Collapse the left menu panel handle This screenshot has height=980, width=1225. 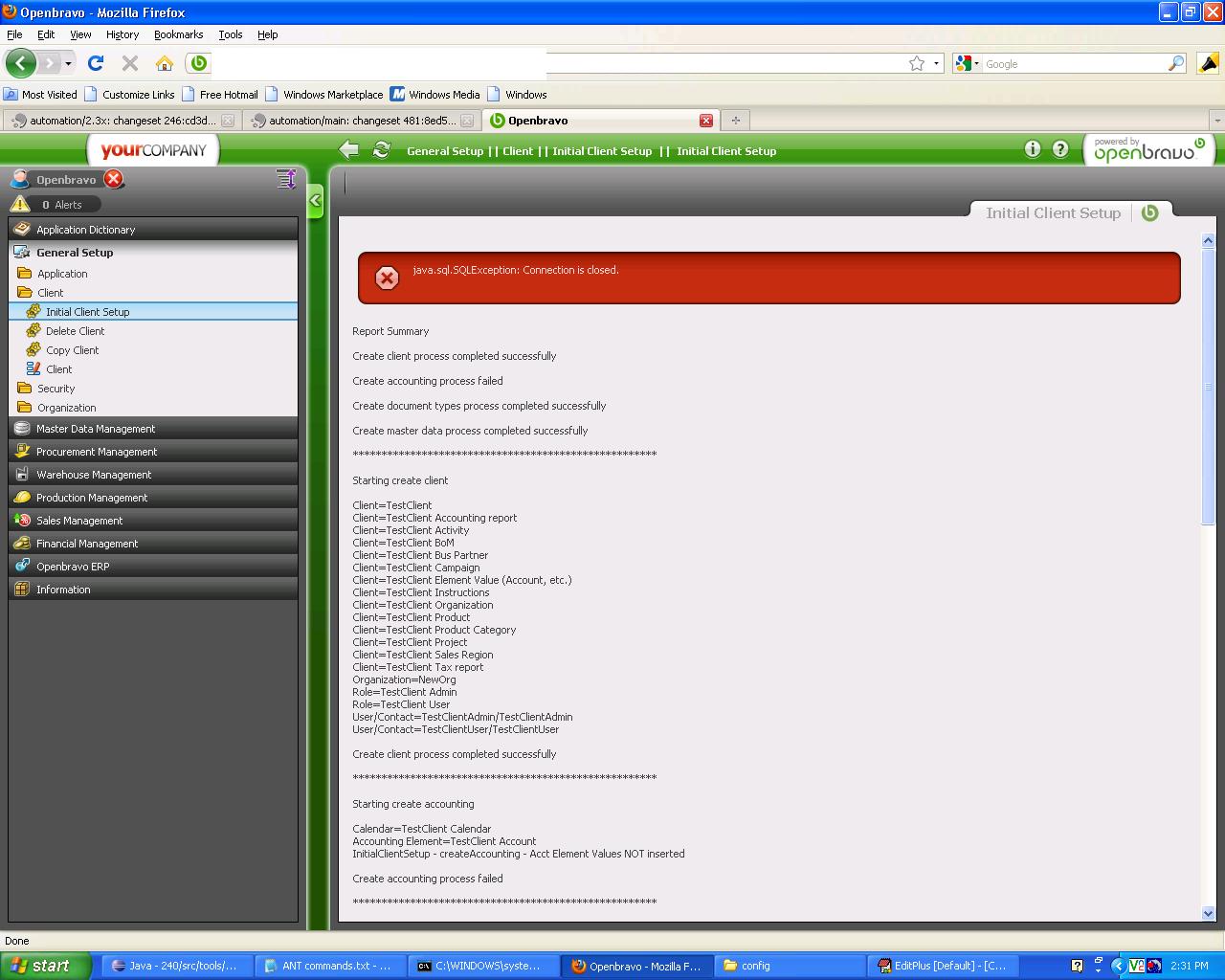coord(315,201)
